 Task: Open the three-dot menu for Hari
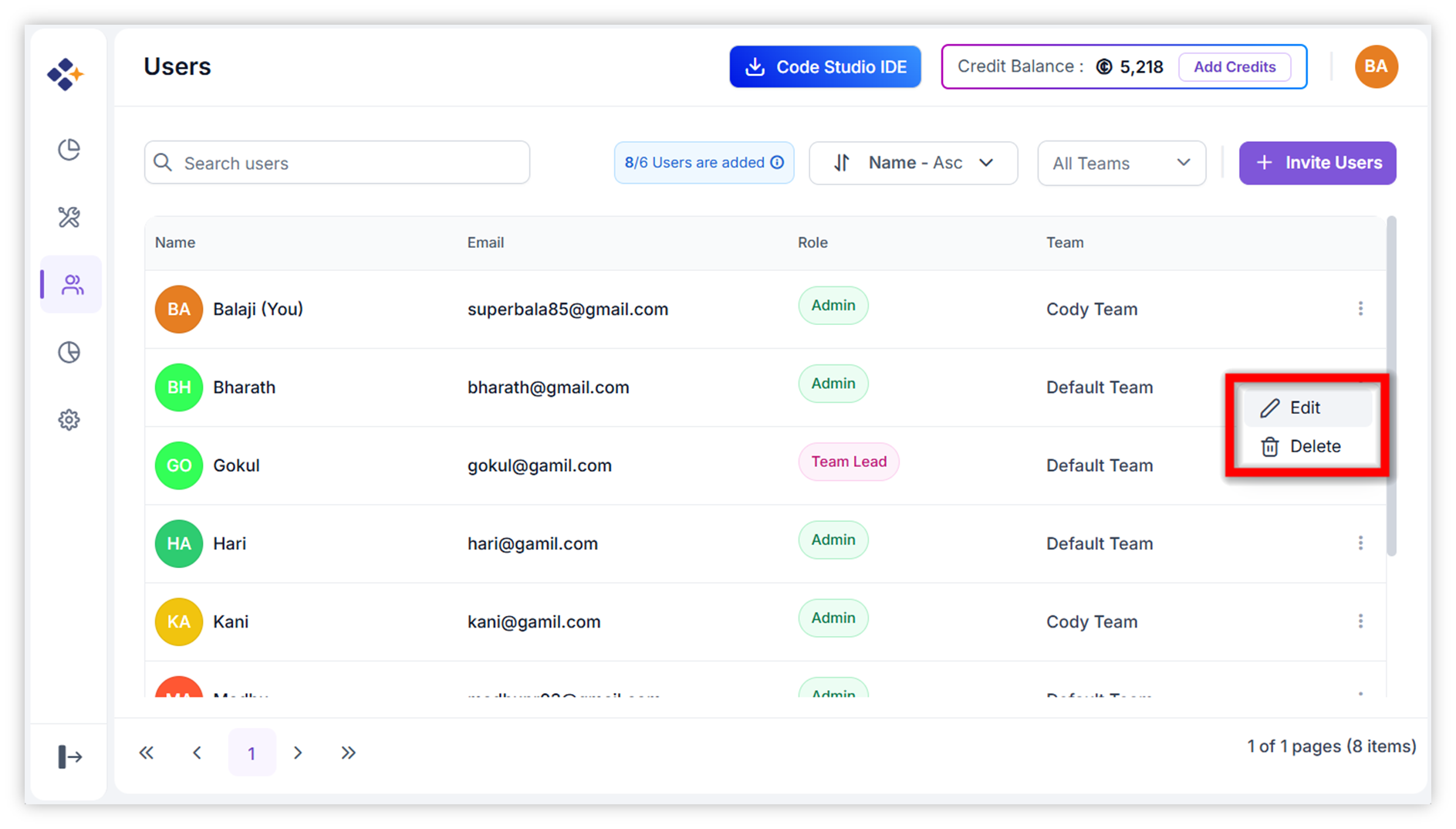(x=1360, y=543)
